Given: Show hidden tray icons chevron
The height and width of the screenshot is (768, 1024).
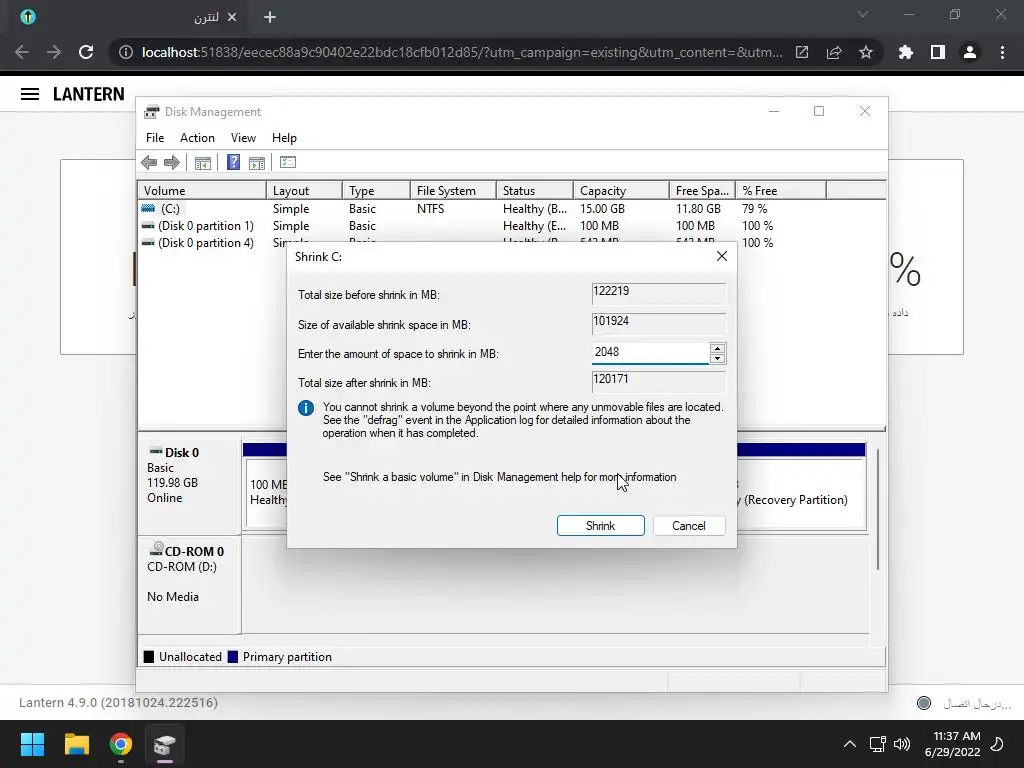Looking at the screenshot, I should coord(850,744).
